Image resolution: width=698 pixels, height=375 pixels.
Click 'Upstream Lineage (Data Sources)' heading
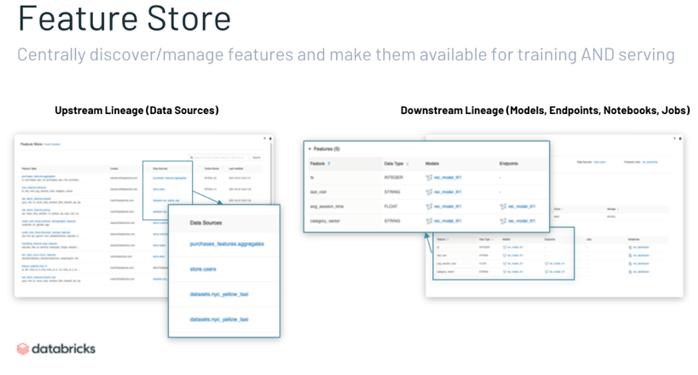(x=137, y=110)
